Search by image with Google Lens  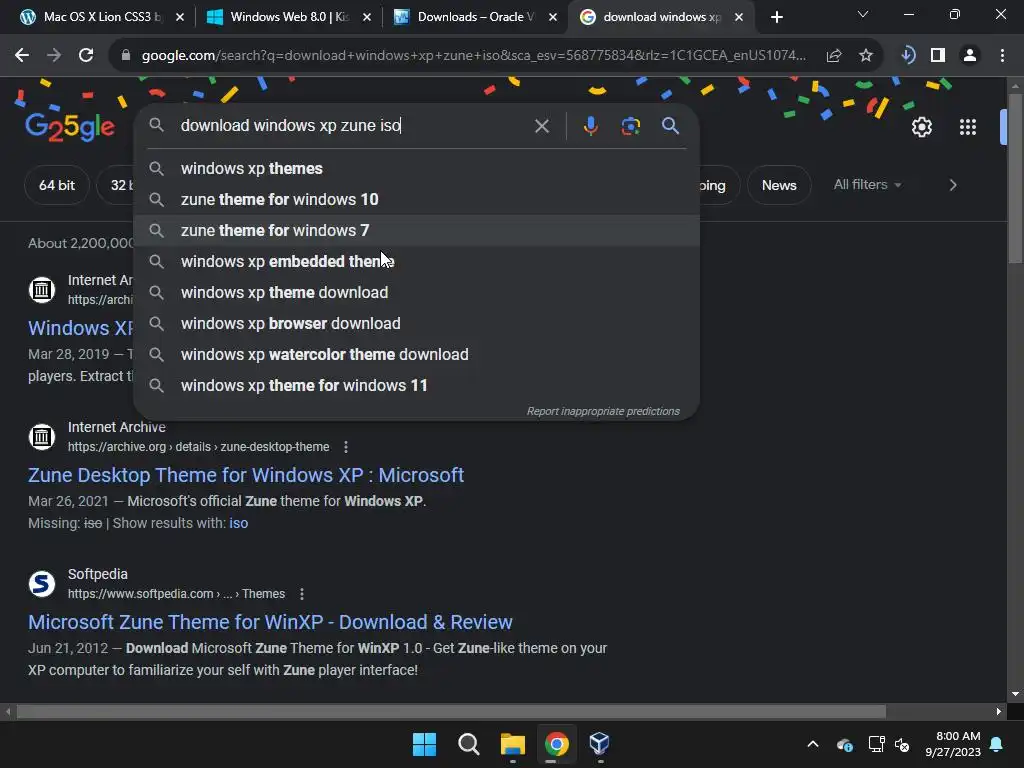[631, 126]
